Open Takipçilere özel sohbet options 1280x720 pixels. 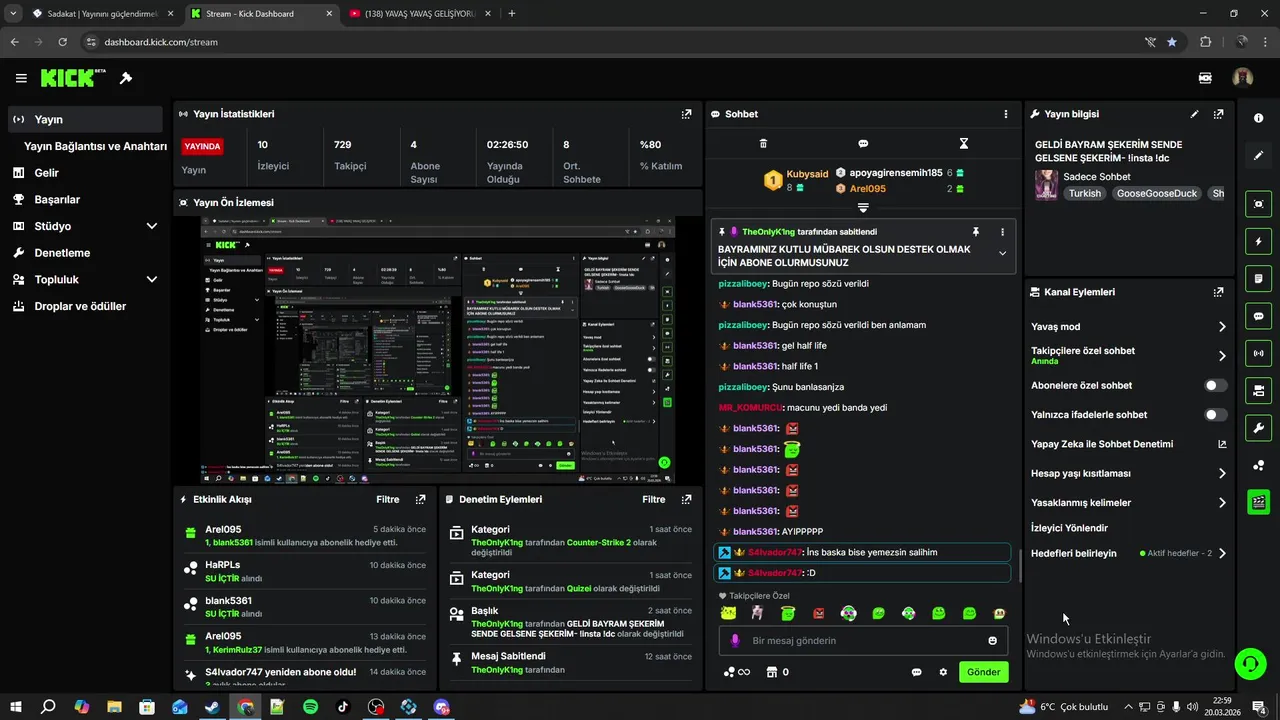1222,356
